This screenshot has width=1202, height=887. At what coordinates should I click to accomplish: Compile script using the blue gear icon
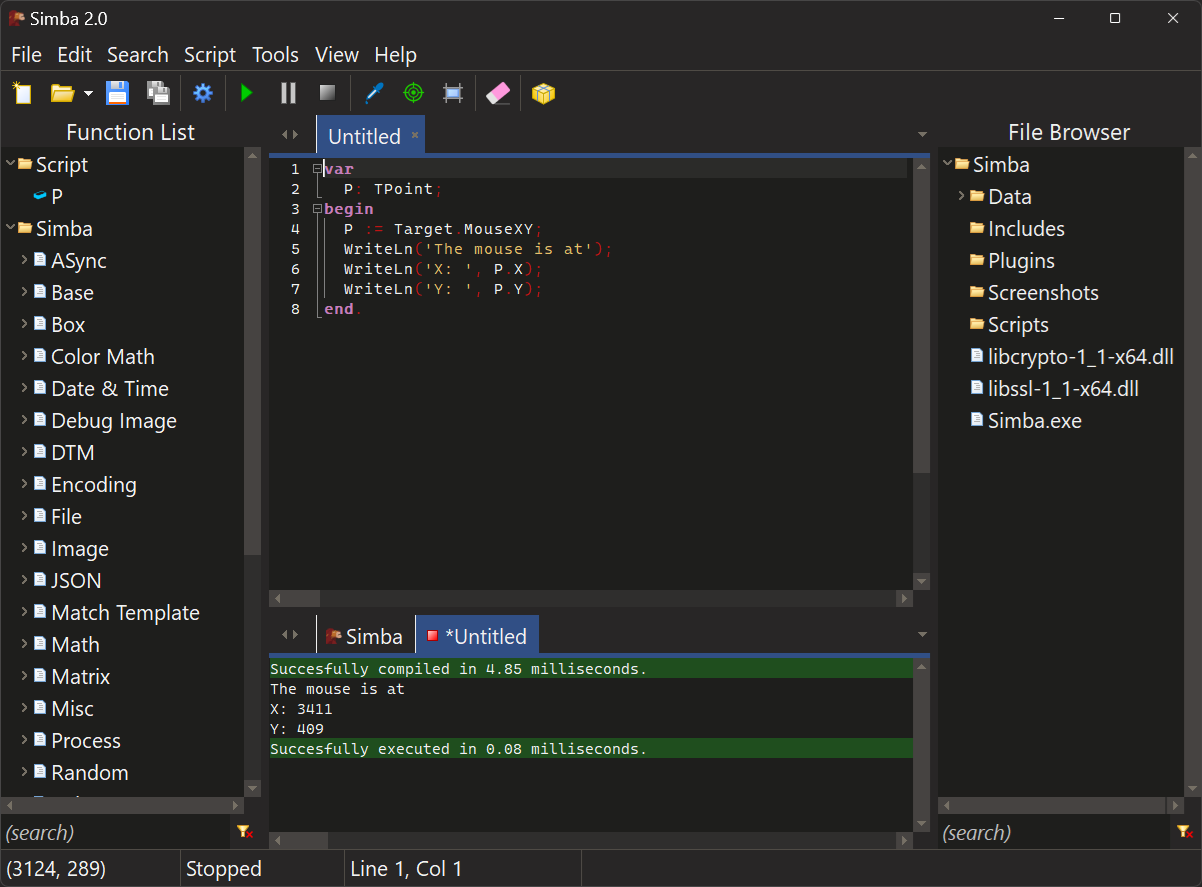203,93
